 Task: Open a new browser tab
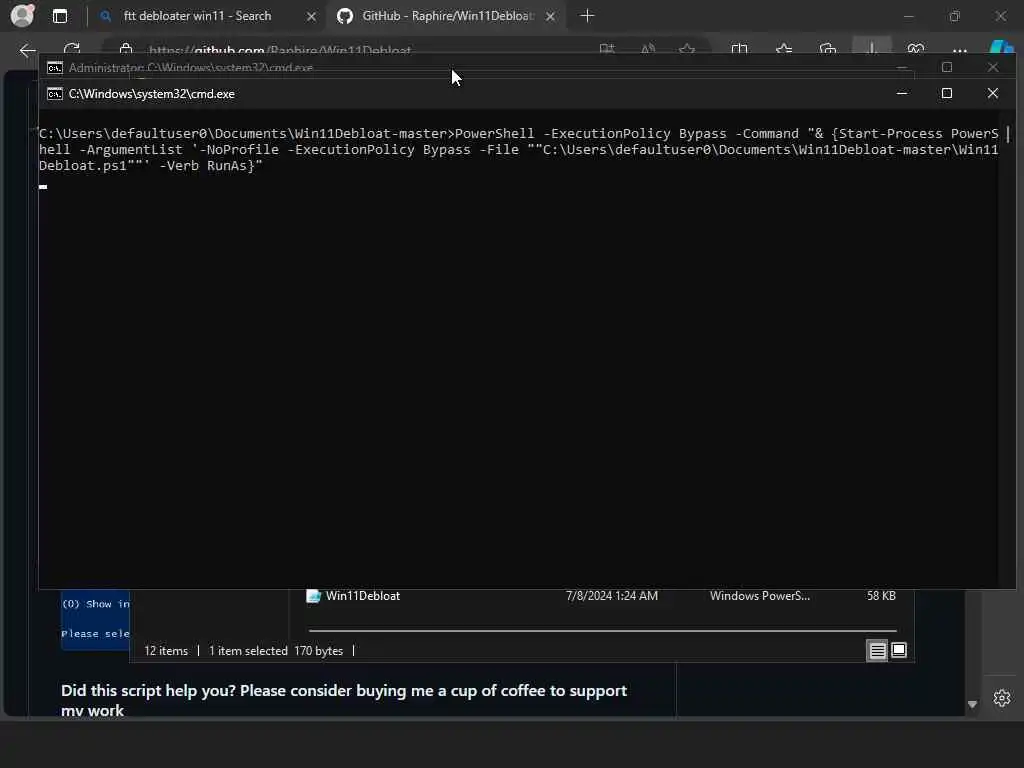[587, 16]
